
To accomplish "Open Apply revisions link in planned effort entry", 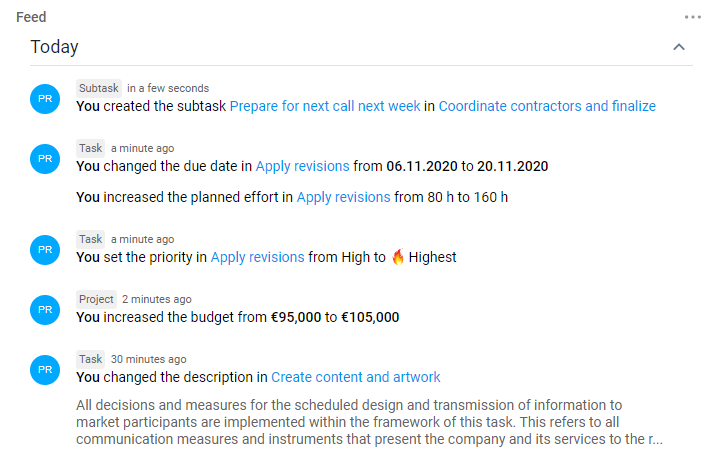I will (x=344, y=197).
